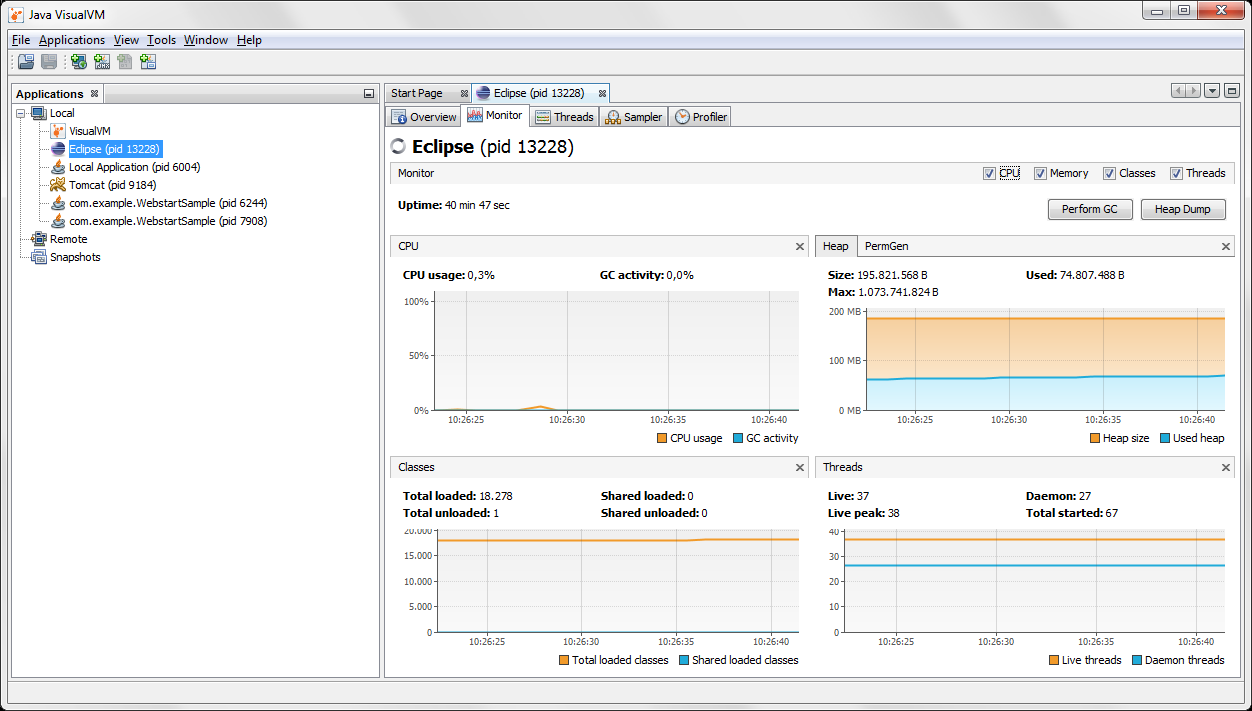The width and height of the screenshot is (1252, 711).
Task: Click the orange Heap size legend swatch
Action: (x=1095, y=438)
